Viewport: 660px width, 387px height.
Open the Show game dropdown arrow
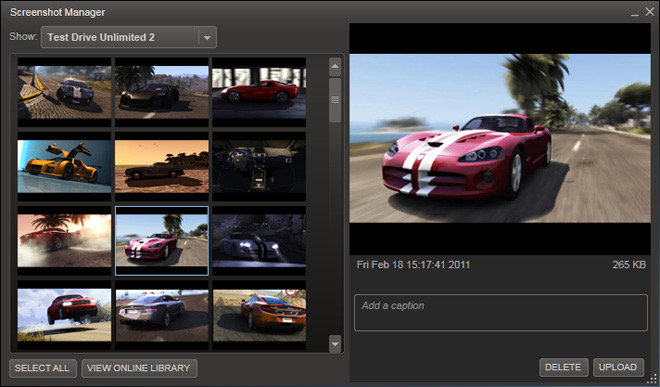click(x=207, y=37)
